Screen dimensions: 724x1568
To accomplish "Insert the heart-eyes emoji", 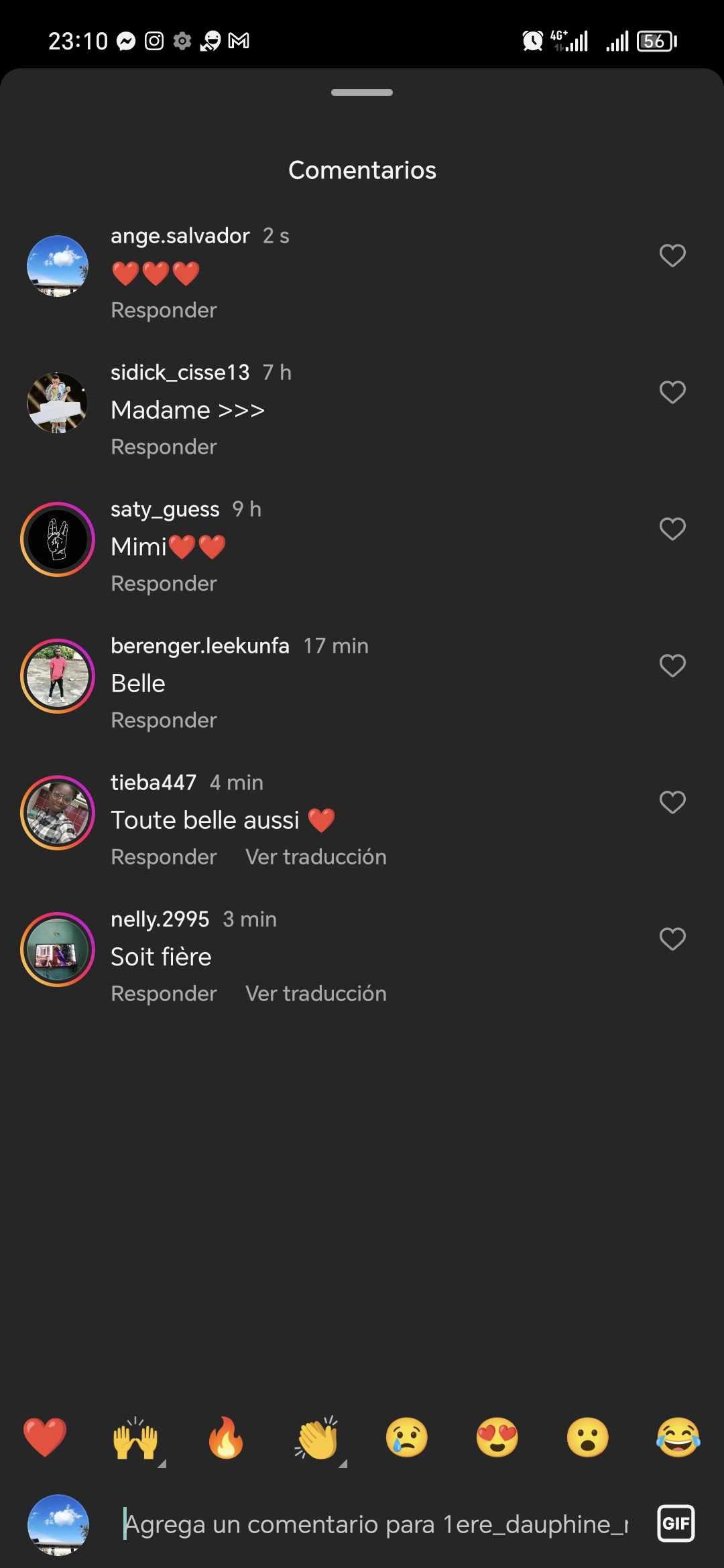I will coord(497,1437).
